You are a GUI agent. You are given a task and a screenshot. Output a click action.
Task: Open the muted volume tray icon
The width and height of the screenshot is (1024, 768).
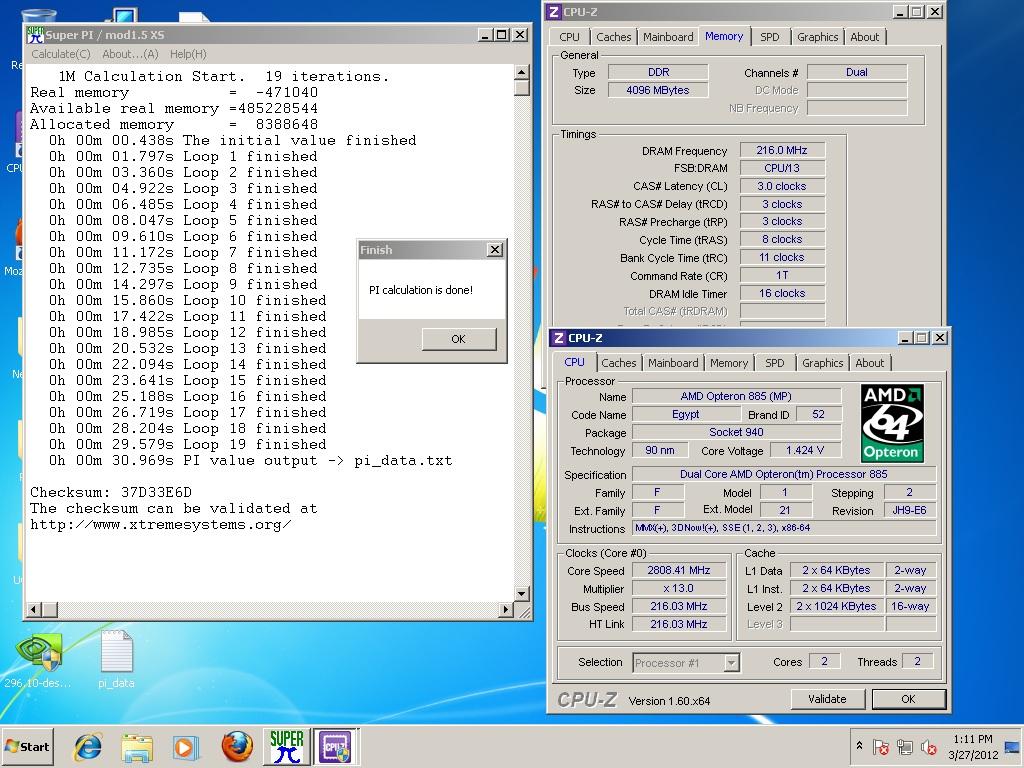928,746
